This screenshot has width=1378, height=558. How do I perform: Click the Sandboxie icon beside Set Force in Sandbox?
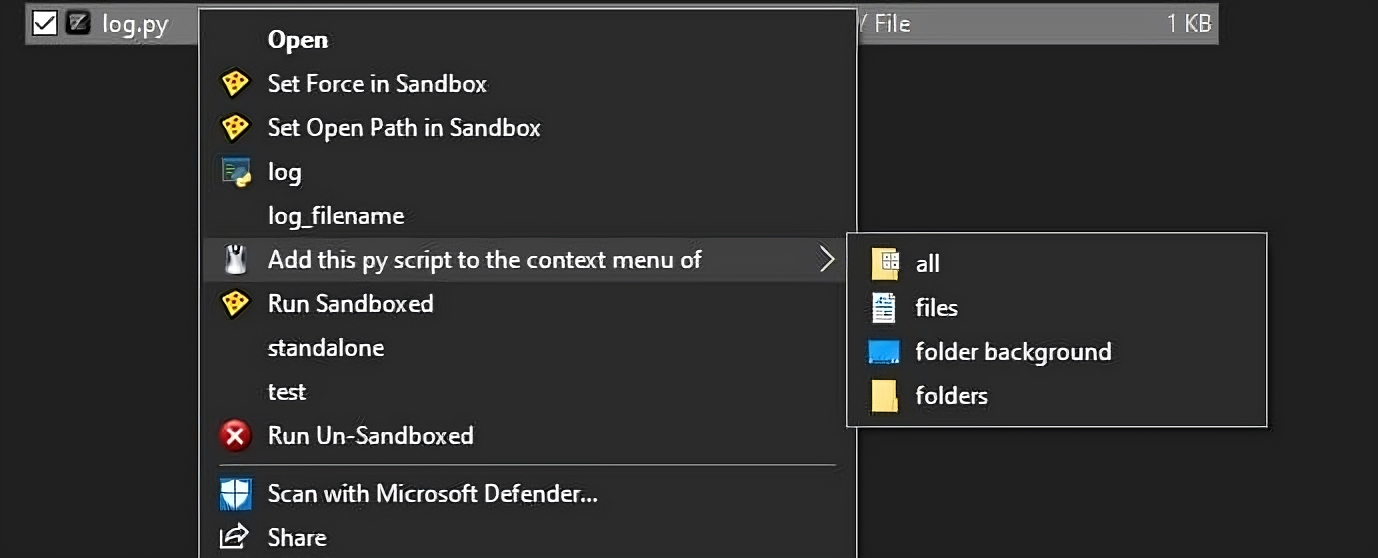click(234, 84)
